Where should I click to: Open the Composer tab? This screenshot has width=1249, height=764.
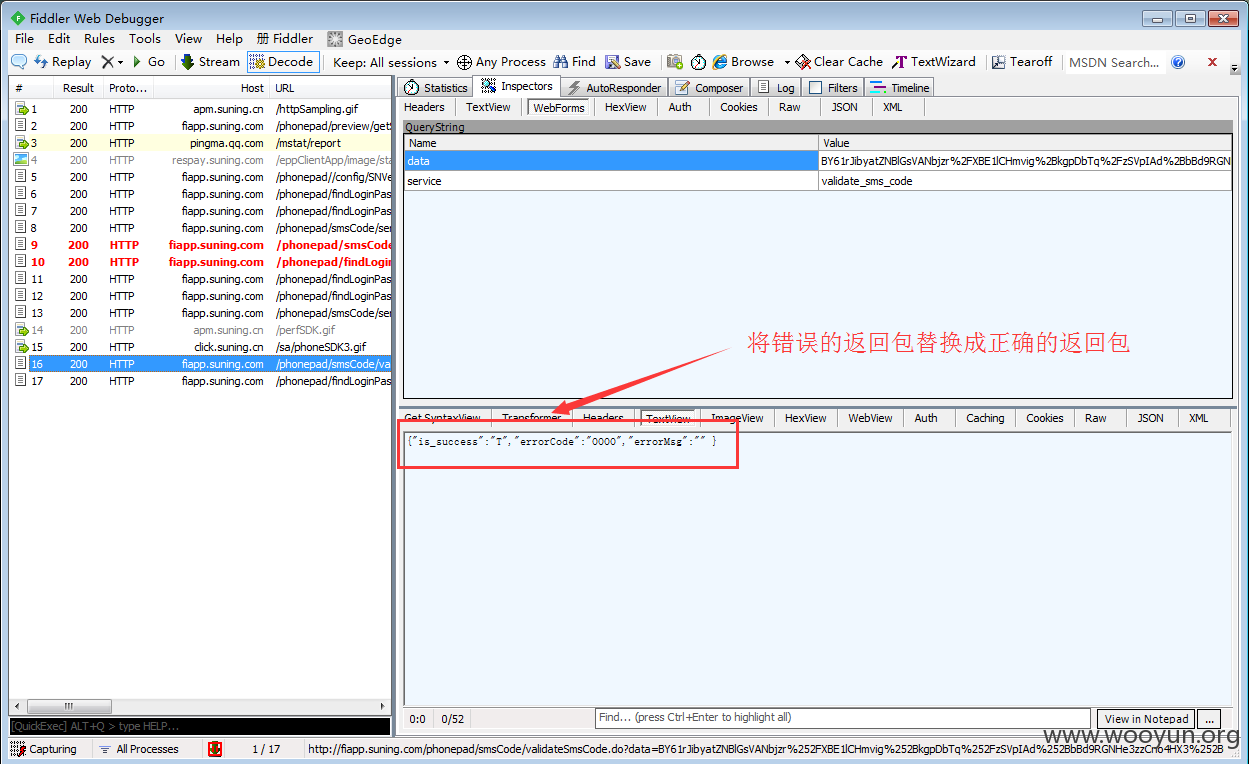click(x=709, y=88)
